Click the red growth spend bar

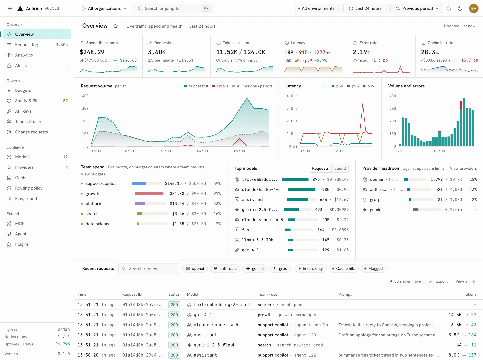click(x=149, y=193)
